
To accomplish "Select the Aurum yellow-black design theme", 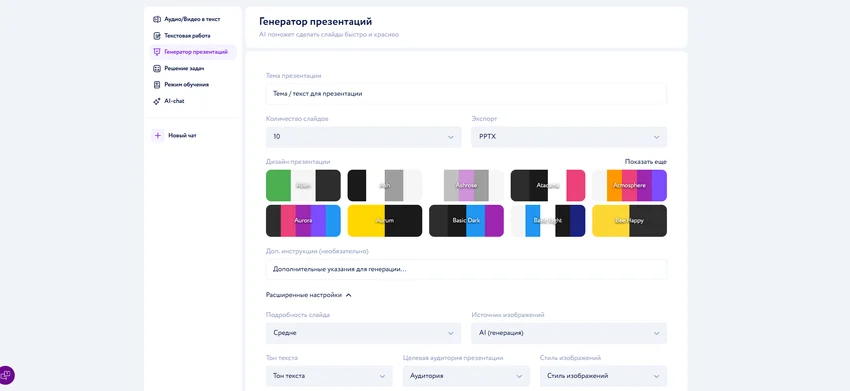I will [384, 221].
